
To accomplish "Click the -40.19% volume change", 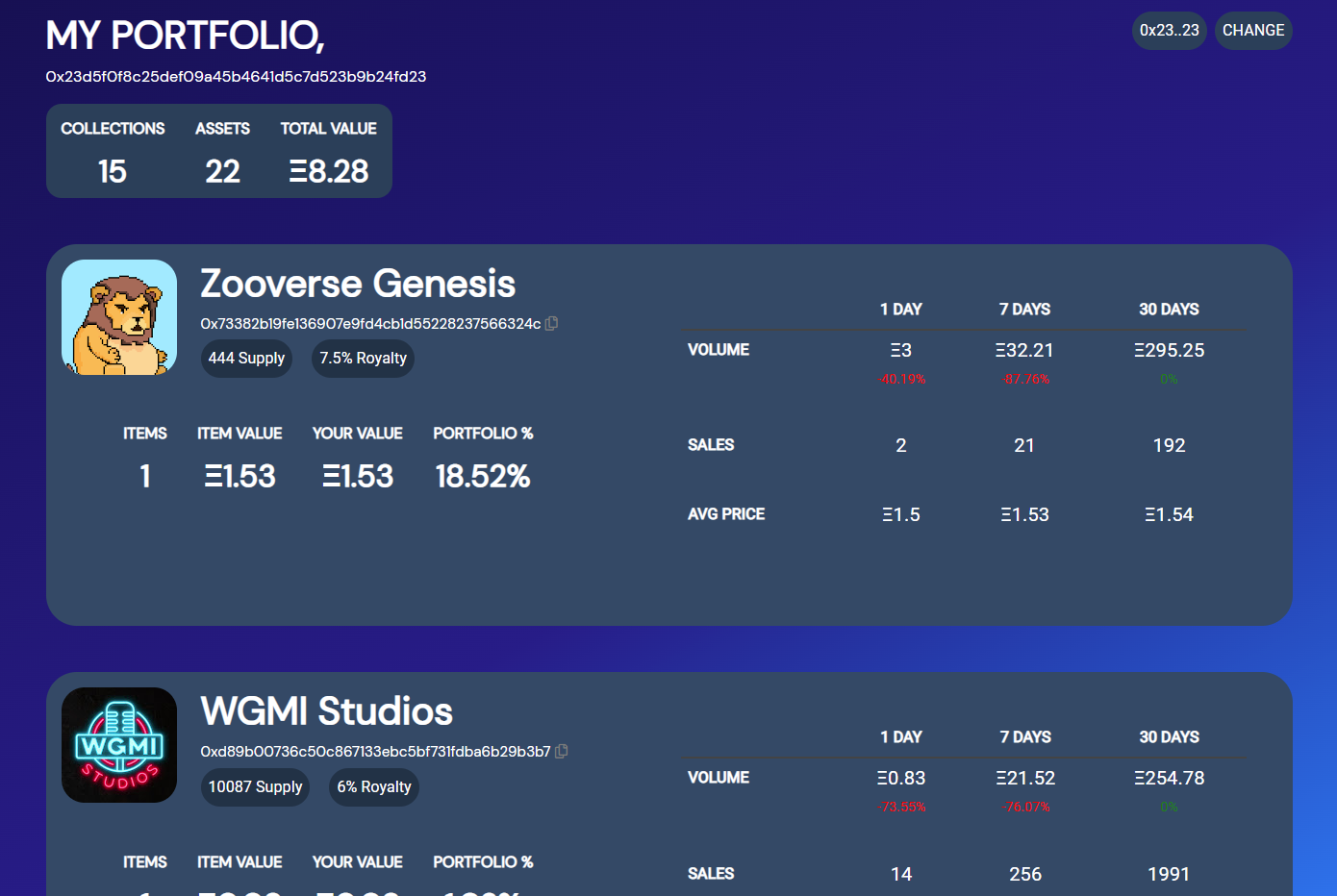I will click(901, 379).
